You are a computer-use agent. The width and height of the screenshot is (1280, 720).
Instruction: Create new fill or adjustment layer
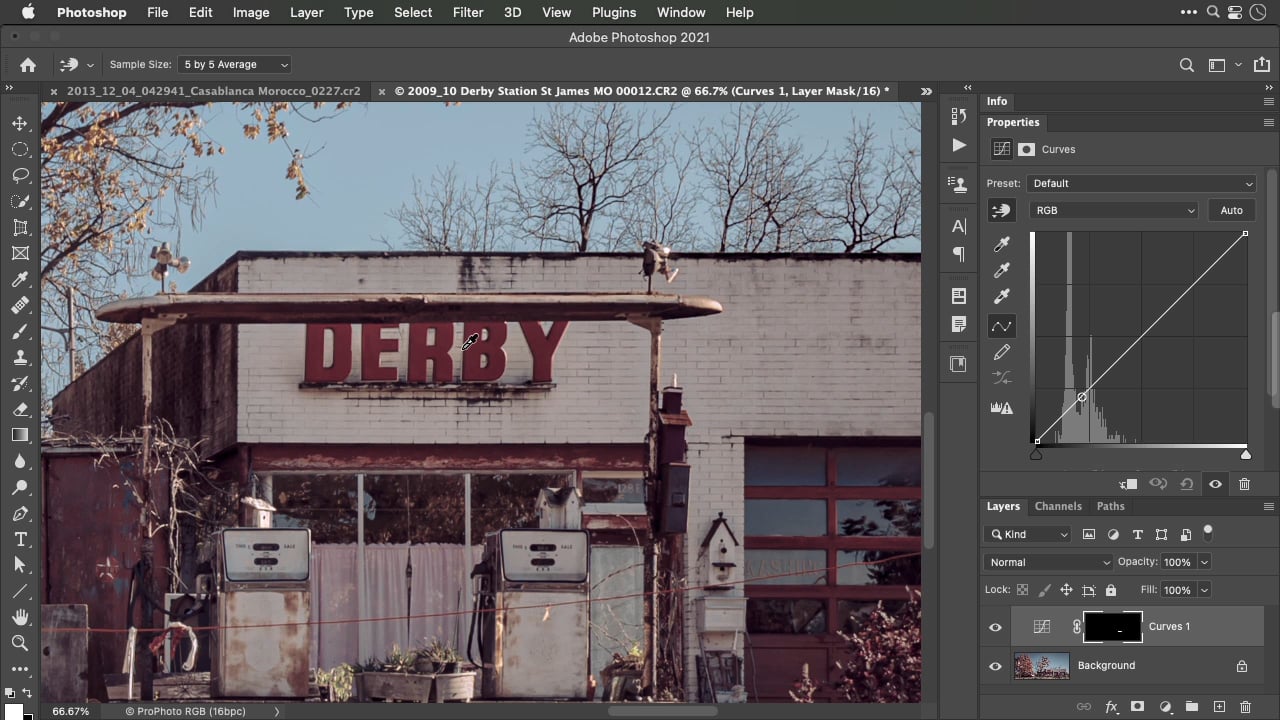pyautogui.click(x=1165, y=707)
